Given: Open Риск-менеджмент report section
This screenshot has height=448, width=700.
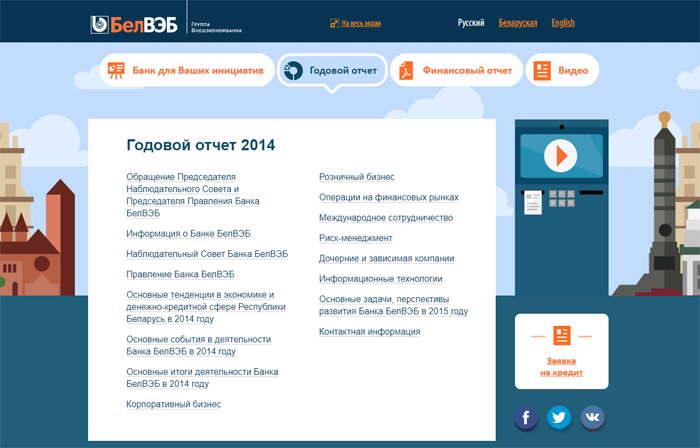Looking at the screenshot, I should tap(355, 238).
